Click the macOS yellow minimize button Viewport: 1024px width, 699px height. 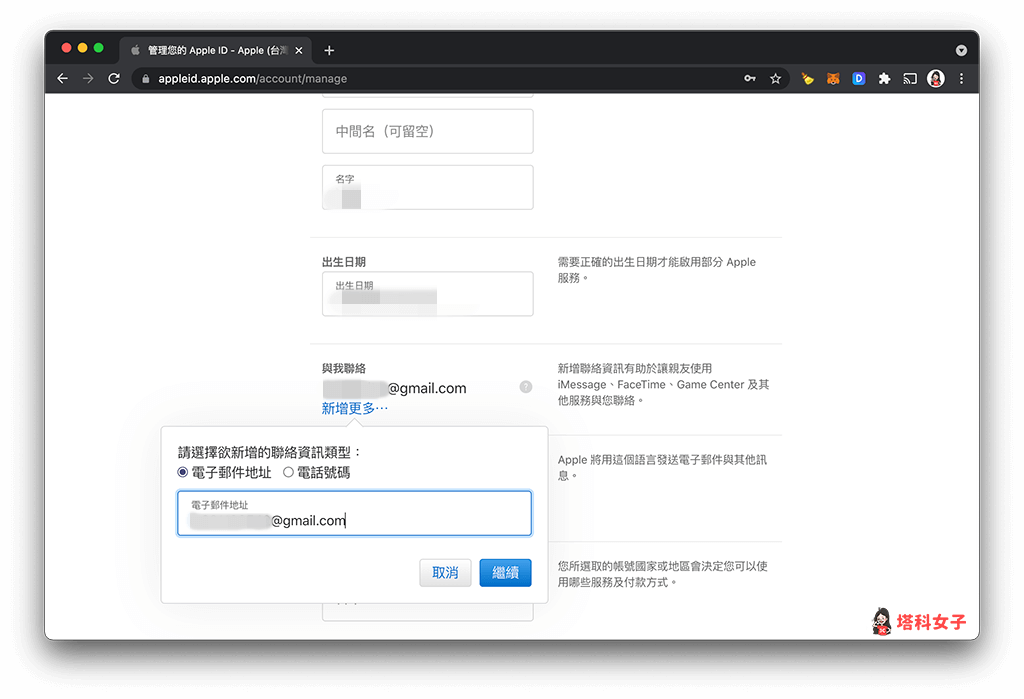click(x=82, y=48)
